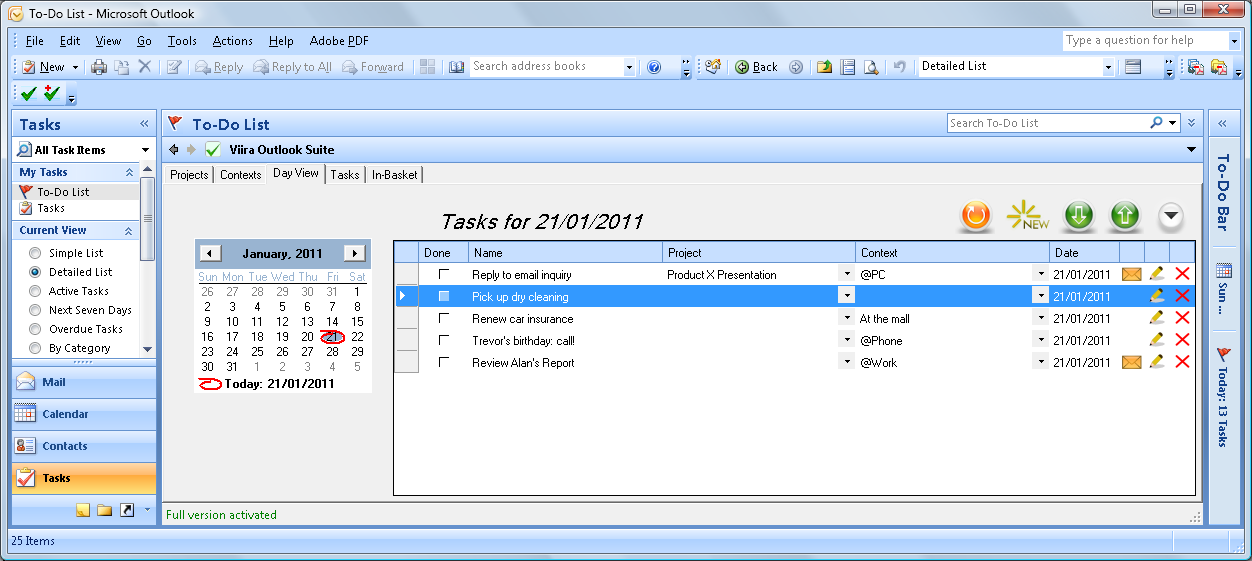This screenshot has width=1252, height=561.
Task: Open the Actions menu
Action: [x=232, y=41]
